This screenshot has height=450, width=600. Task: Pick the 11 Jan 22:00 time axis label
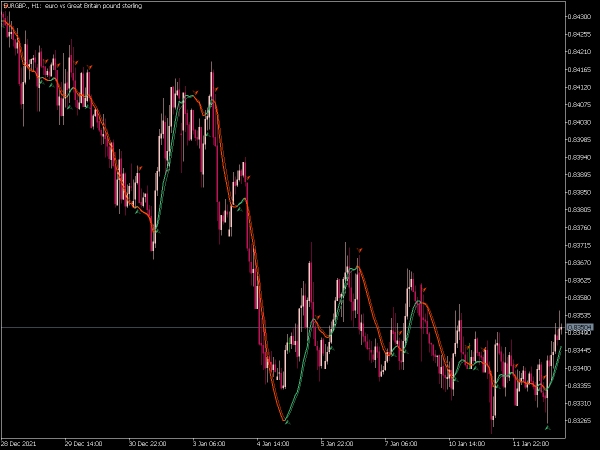pyautogui.click(x=531, y=443)
